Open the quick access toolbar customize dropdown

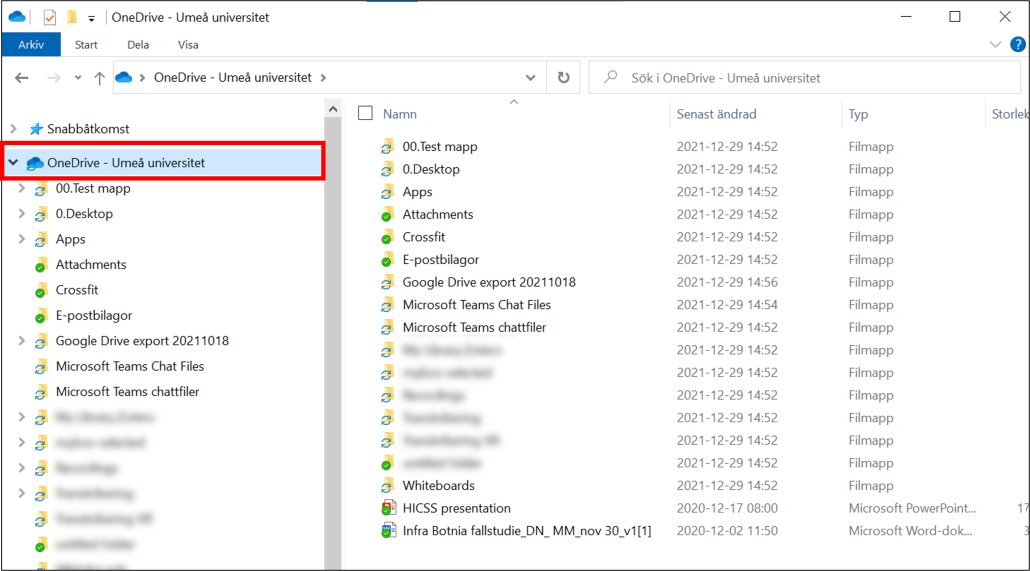pos(91,18)
